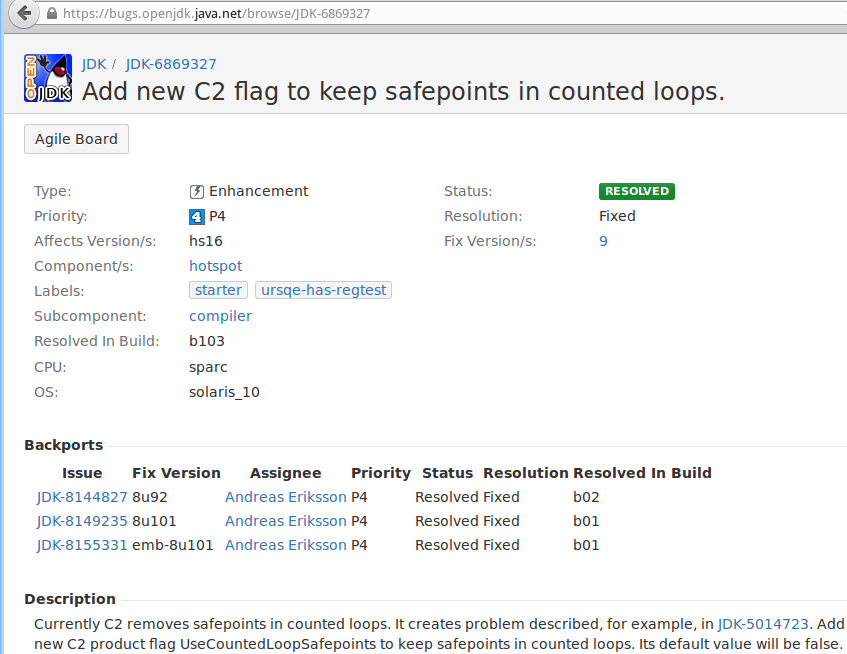Screen dimensions: 847x654
Task: Open the Agile Board
Action: pyautogui.click(x=76, y=139)
